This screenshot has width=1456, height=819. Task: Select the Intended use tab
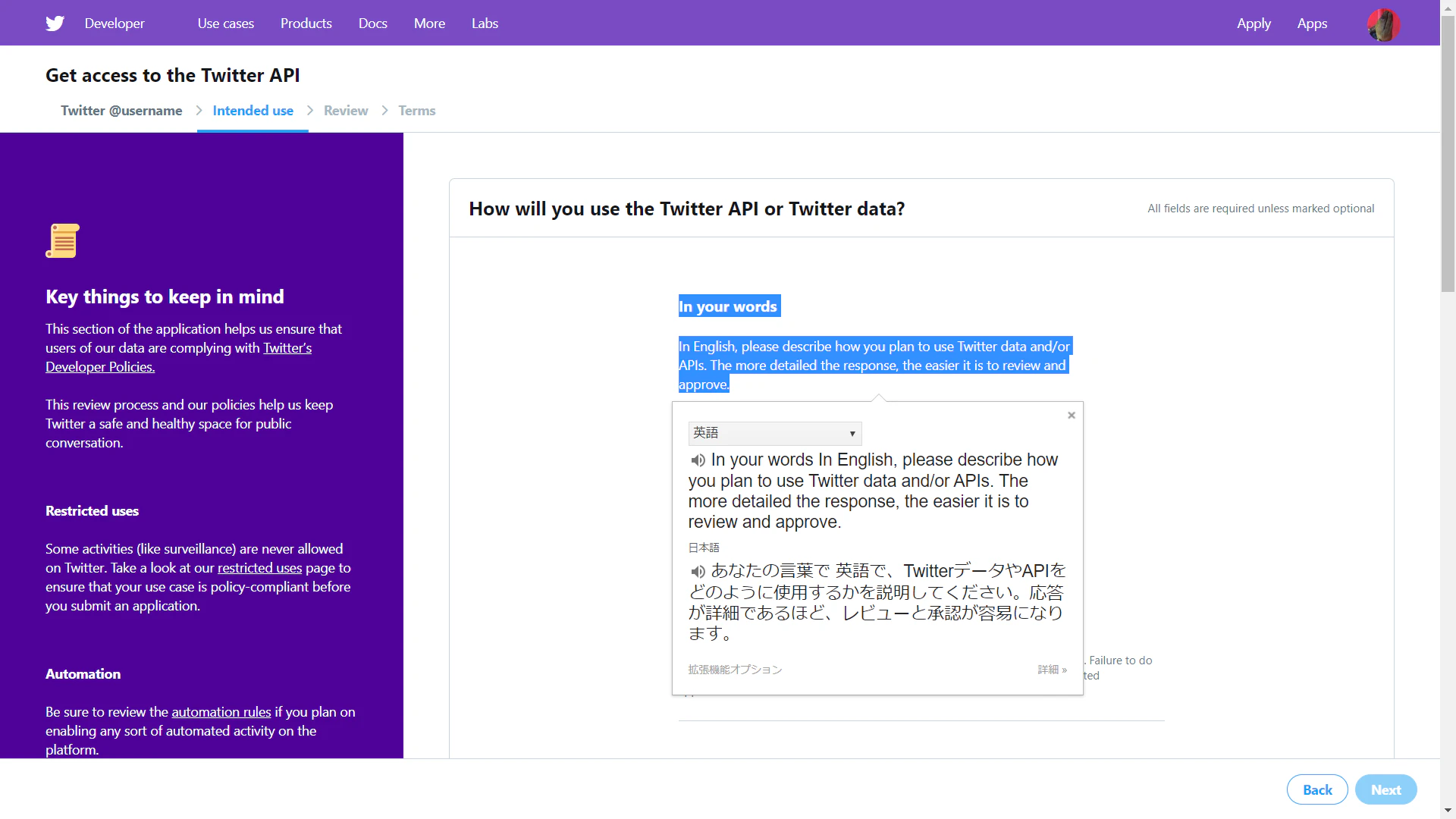[x=253, y=111]
